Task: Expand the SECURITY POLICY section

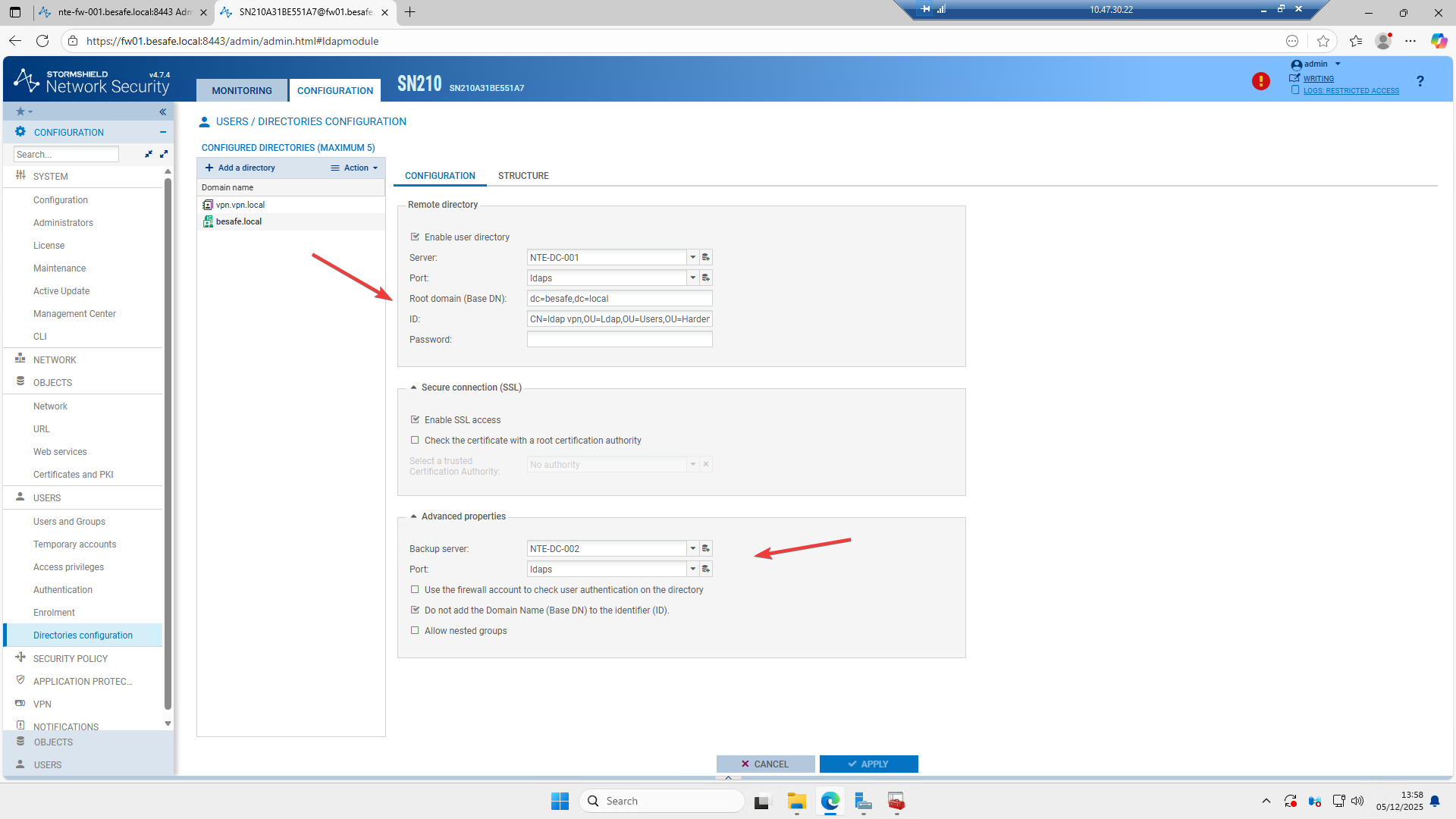Action: [70, 659]
